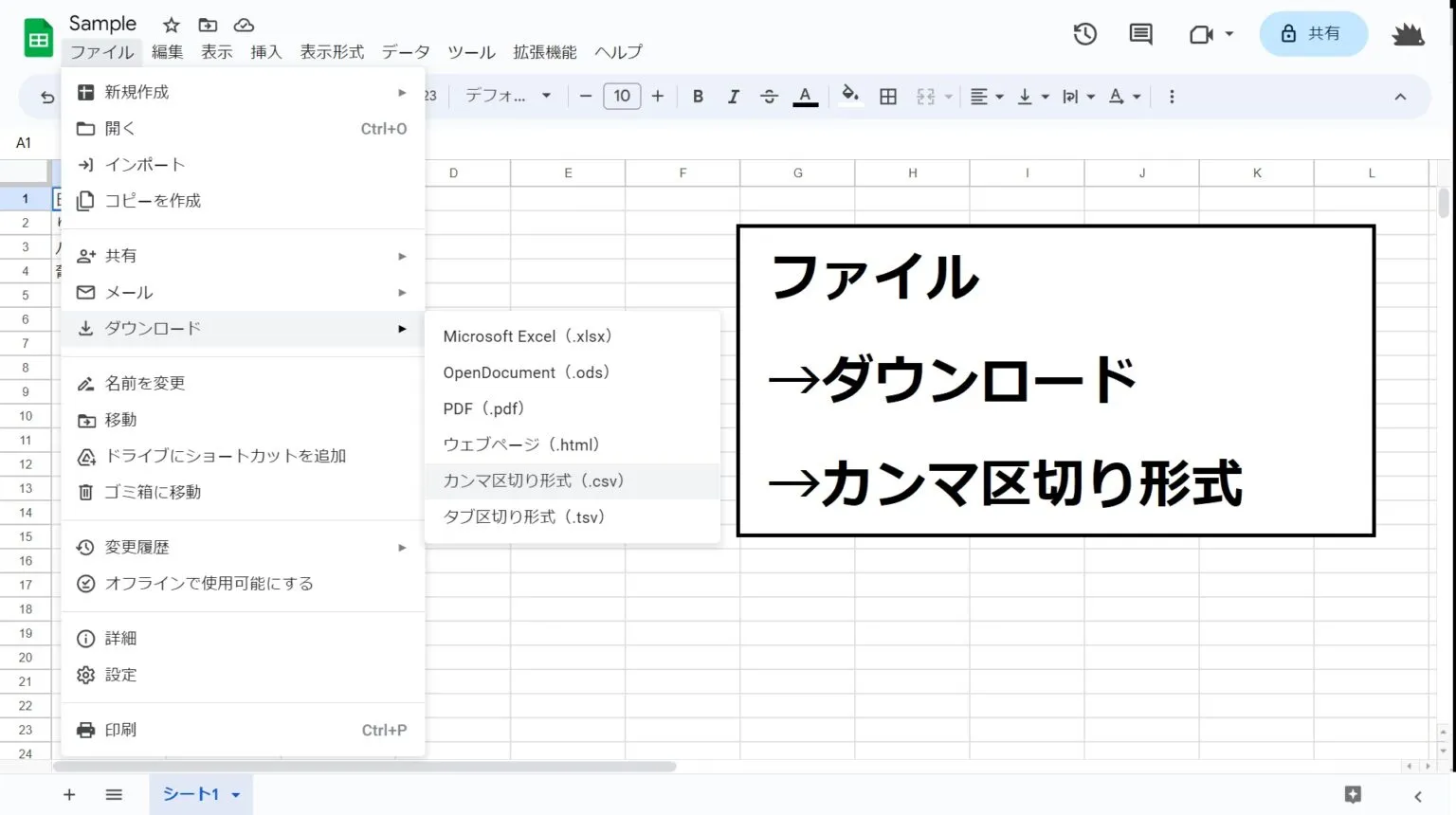Open the ヘルプ menu

[618, 52]
